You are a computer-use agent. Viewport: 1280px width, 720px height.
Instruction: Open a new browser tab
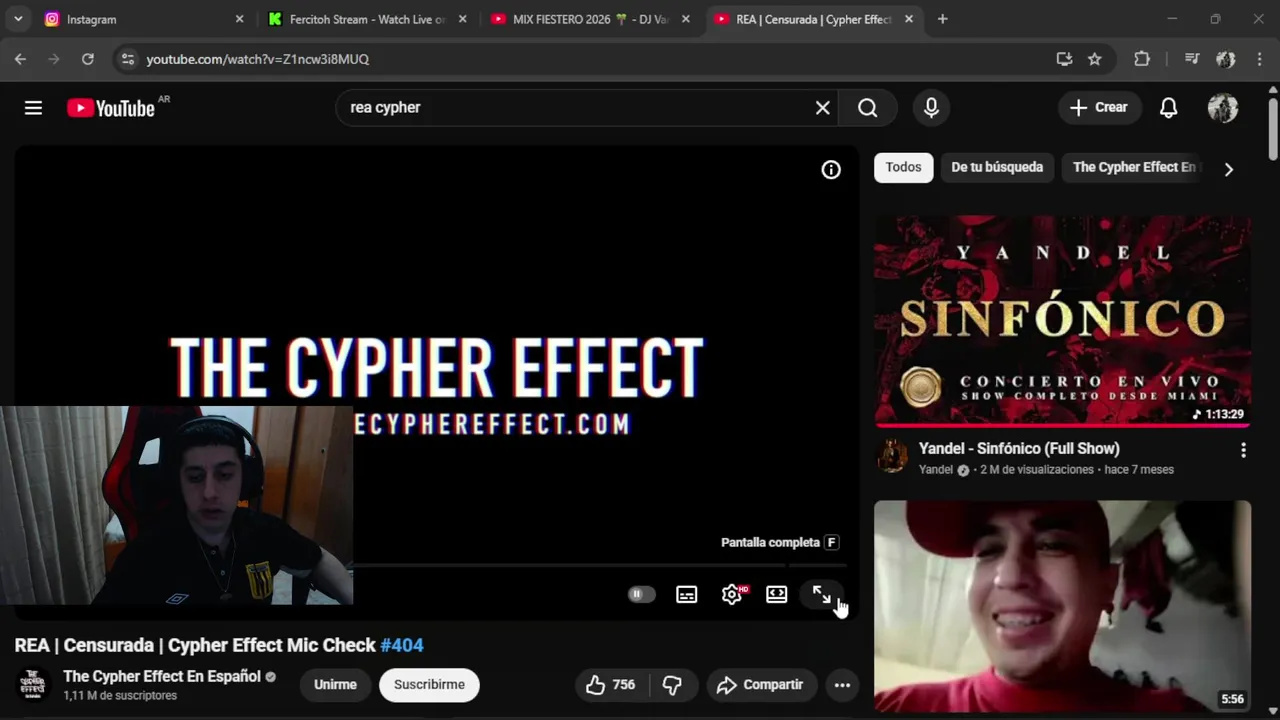click(942, 19)
